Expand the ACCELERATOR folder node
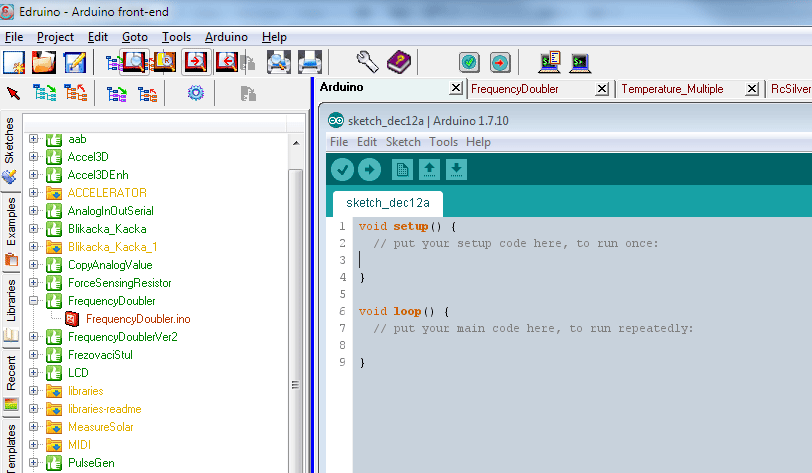The width and height of the screenshot is (812, 473). point(34,193)
